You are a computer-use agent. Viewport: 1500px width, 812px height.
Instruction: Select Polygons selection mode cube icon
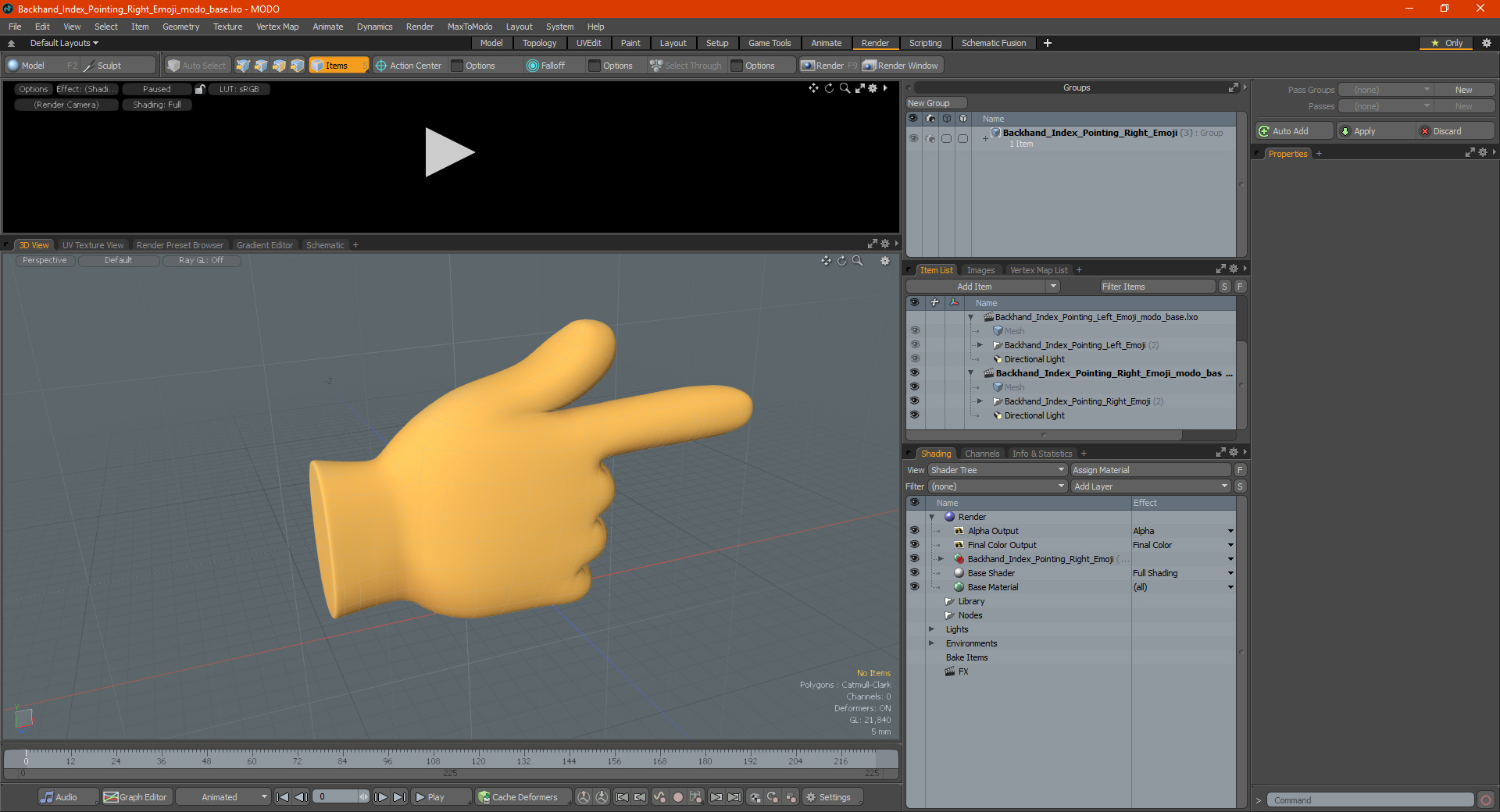[279, 66]
